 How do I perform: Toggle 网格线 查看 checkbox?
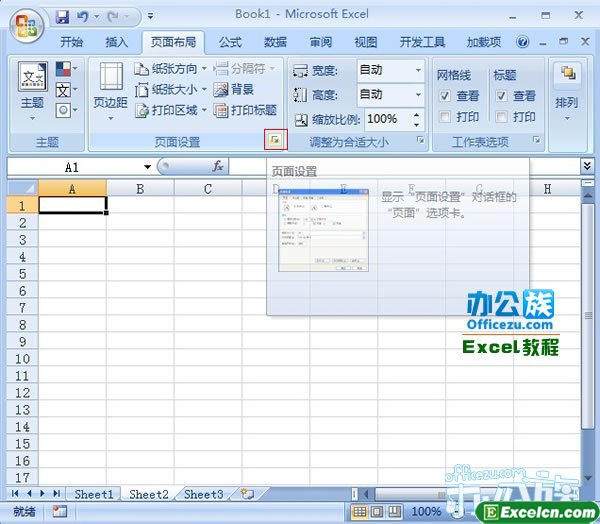(445, 96)
